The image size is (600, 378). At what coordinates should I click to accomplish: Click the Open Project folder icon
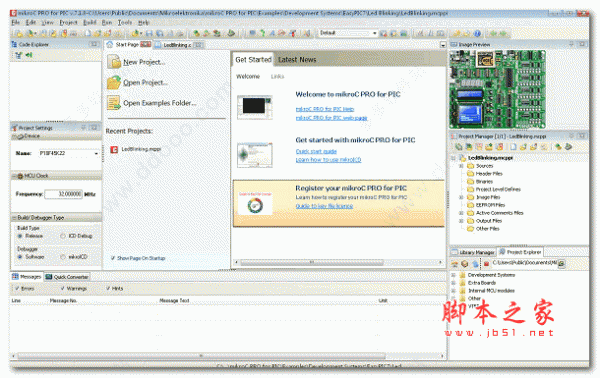click(114, 82)
